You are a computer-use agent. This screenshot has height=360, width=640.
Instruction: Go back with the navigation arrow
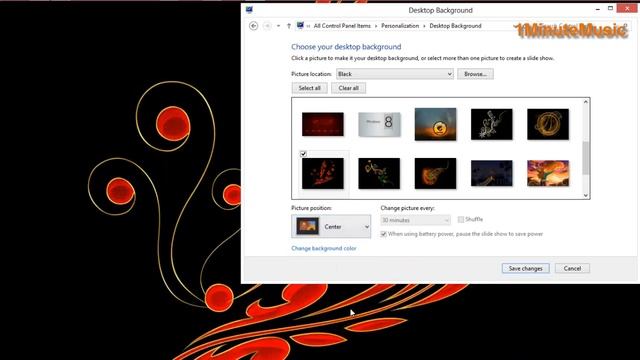tap(253, 26)
